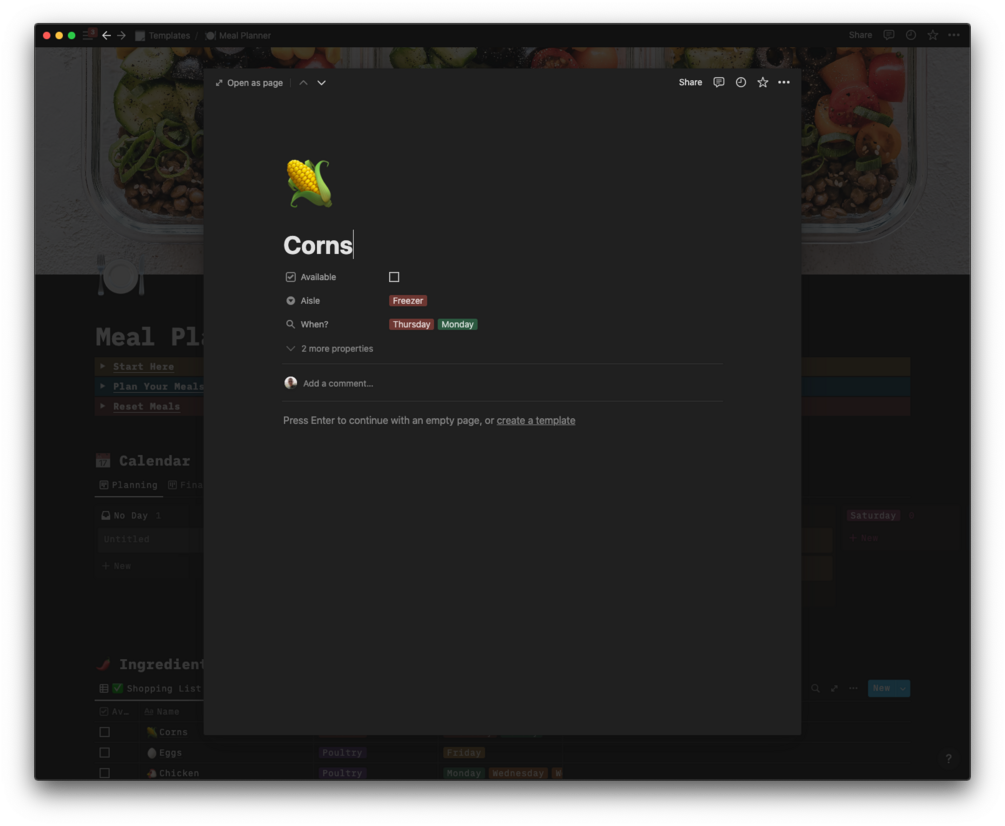
Task: Switch to the Planning tab in Calendar
Action: coord(128,485)
